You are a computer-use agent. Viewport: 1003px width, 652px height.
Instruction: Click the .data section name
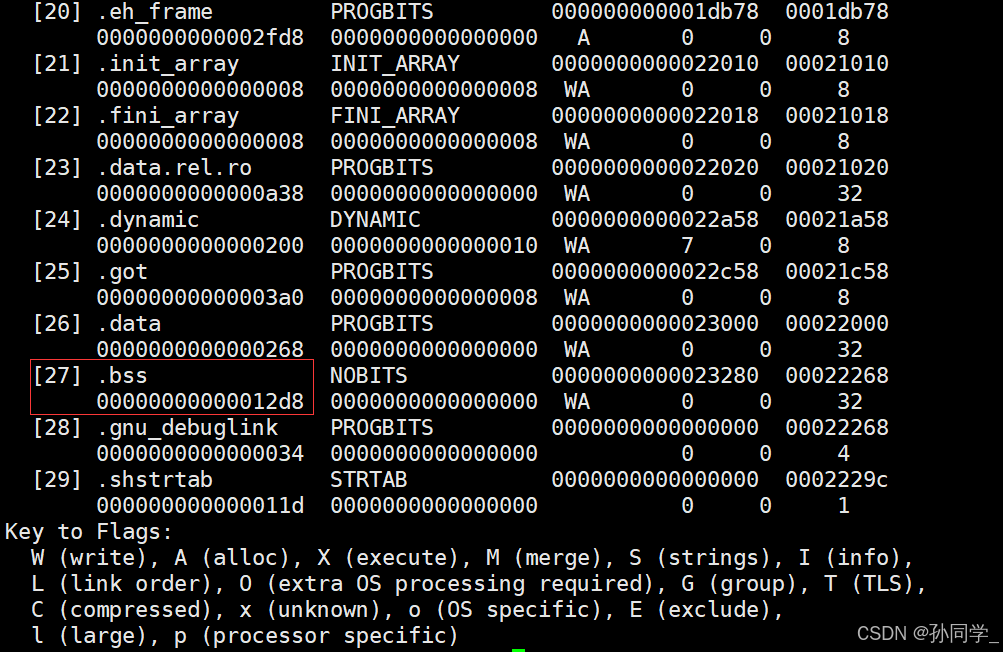(x=129, y=324)
